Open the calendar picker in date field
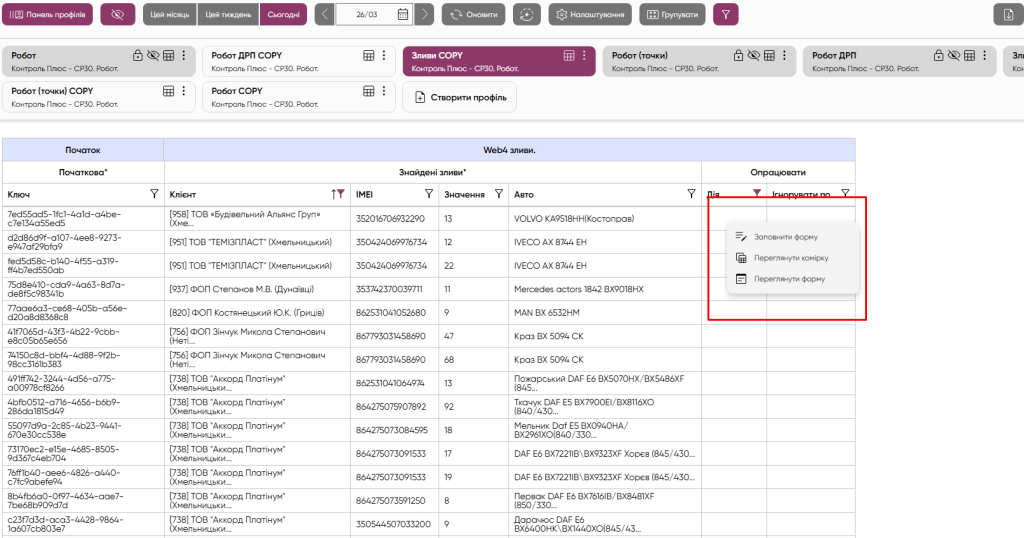Viewport: 1024px width, 538px height. point(403,14)
